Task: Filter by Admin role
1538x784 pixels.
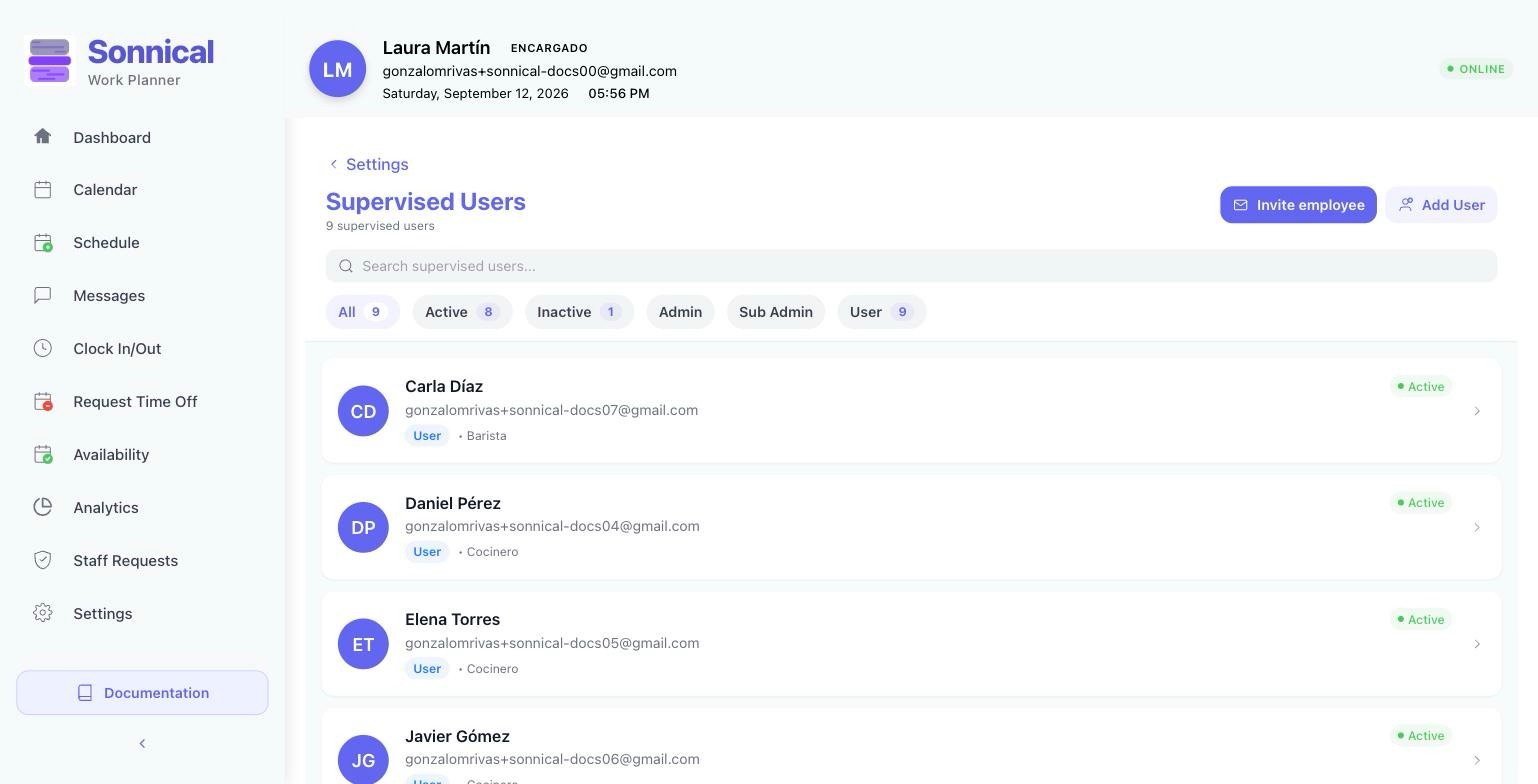Action: coord(680,312)
